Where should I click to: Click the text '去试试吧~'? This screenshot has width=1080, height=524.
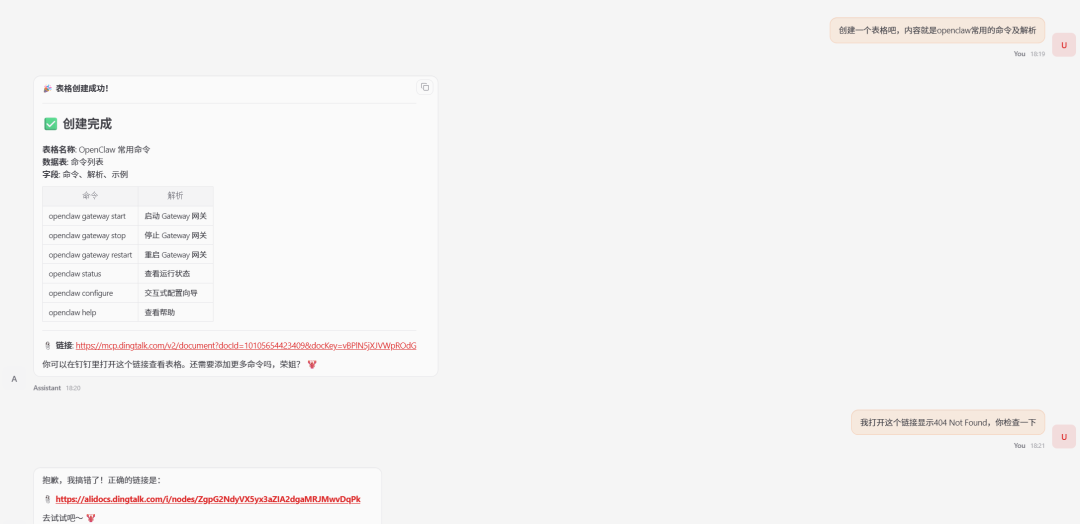coord(63,518)
